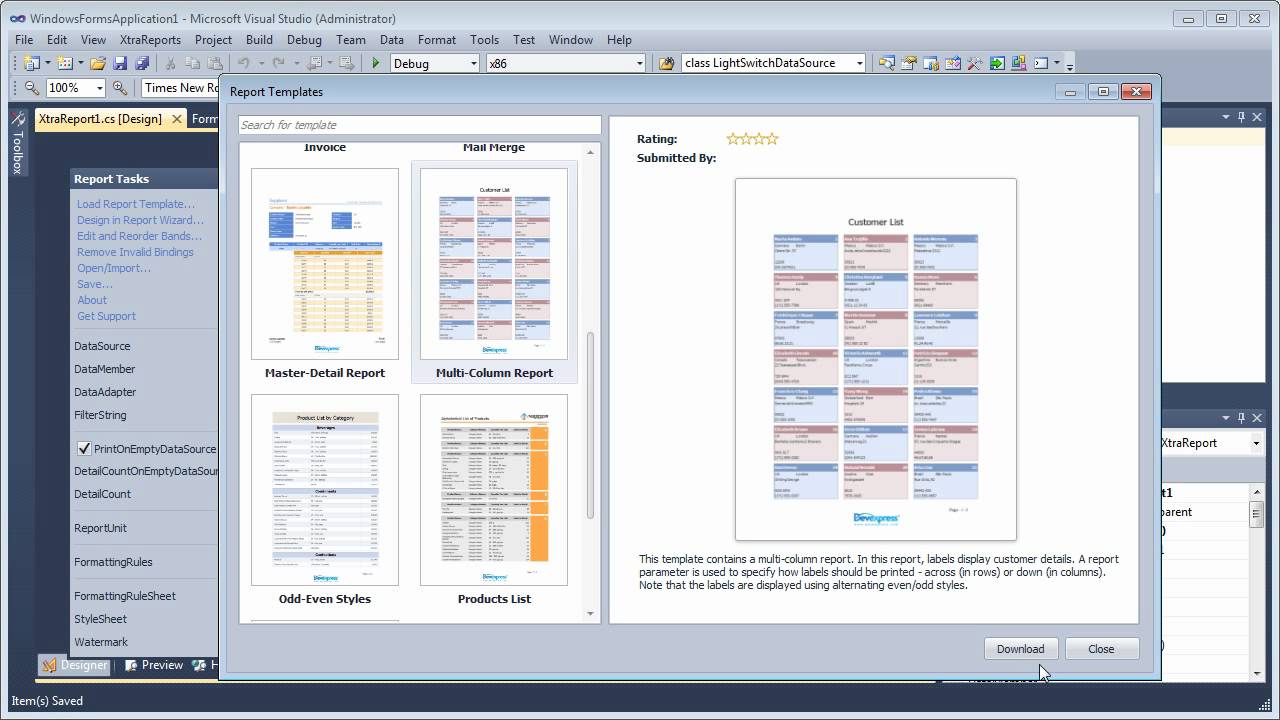Expand the New Project button dropdown arrow
The image size is (1280, 720).
46,63
